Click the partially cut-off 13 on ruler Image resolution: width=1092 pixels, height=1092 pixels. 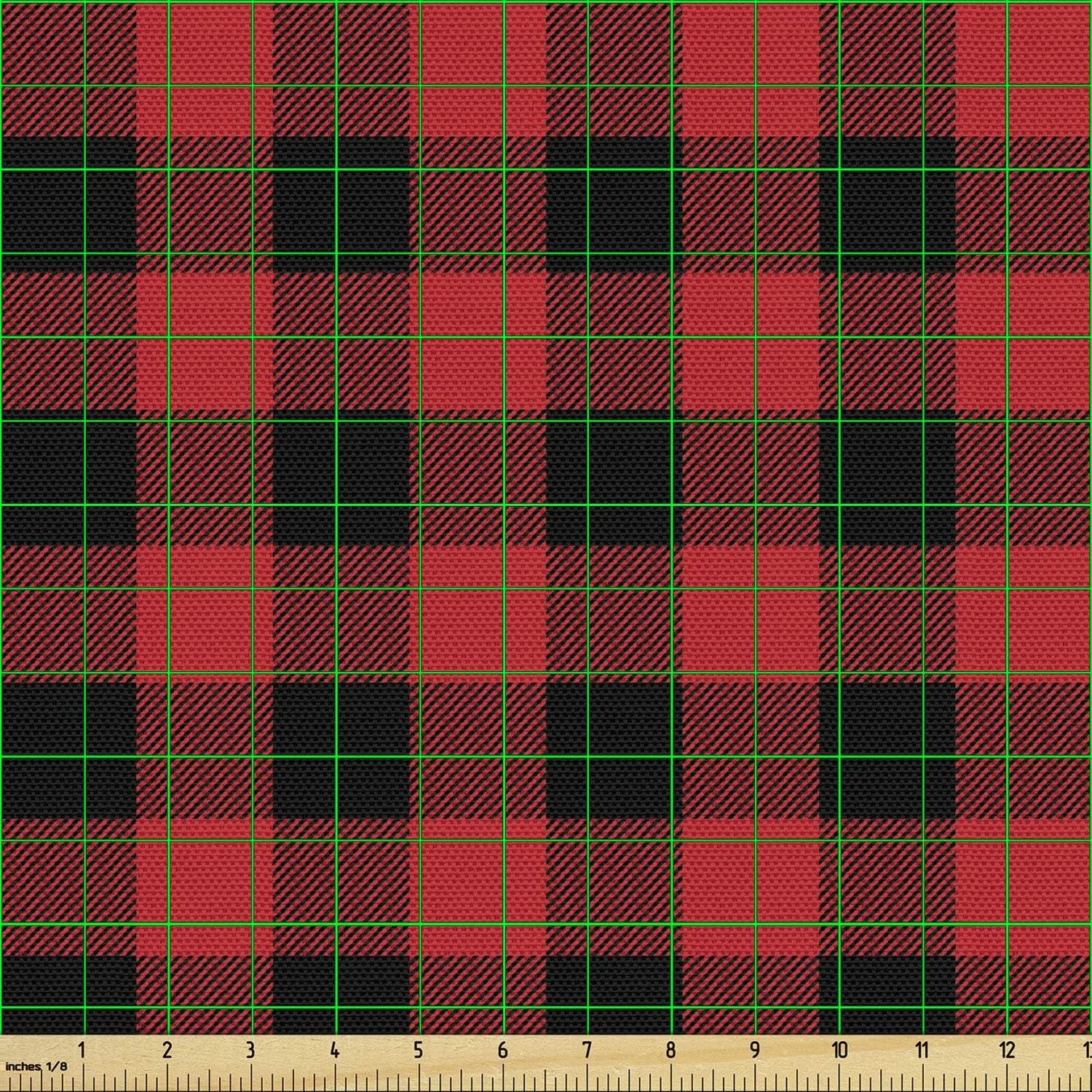[x=1086, y=1051]
